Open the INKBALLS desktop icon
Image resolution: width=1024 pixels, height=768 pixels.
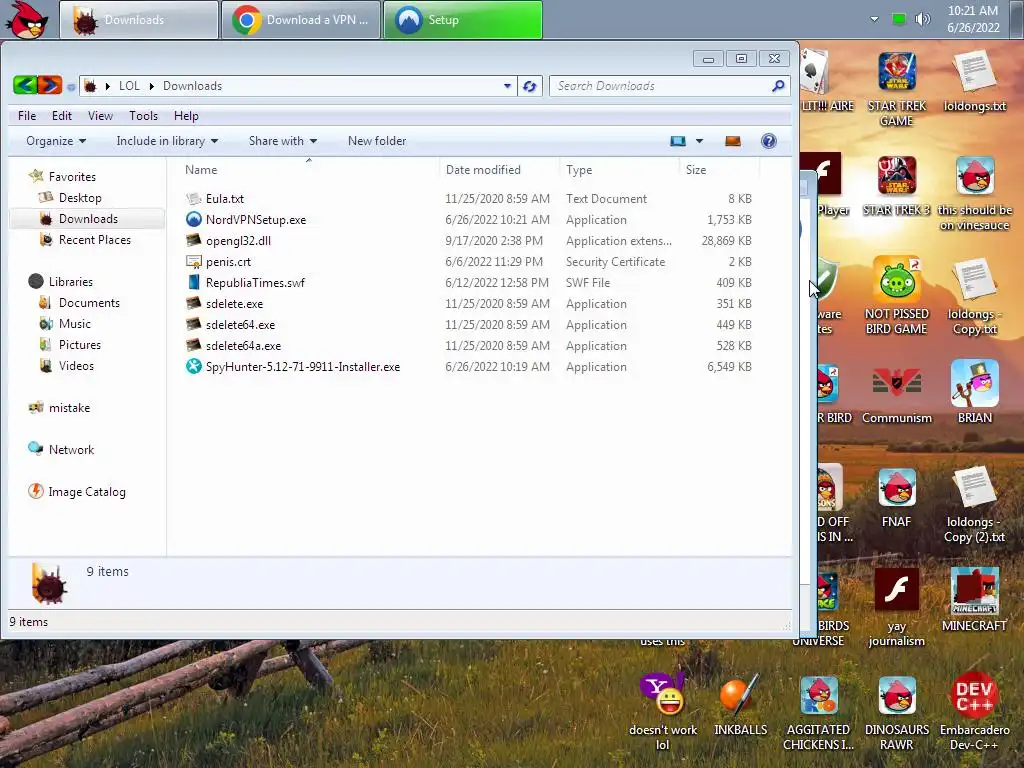point(740,695)
